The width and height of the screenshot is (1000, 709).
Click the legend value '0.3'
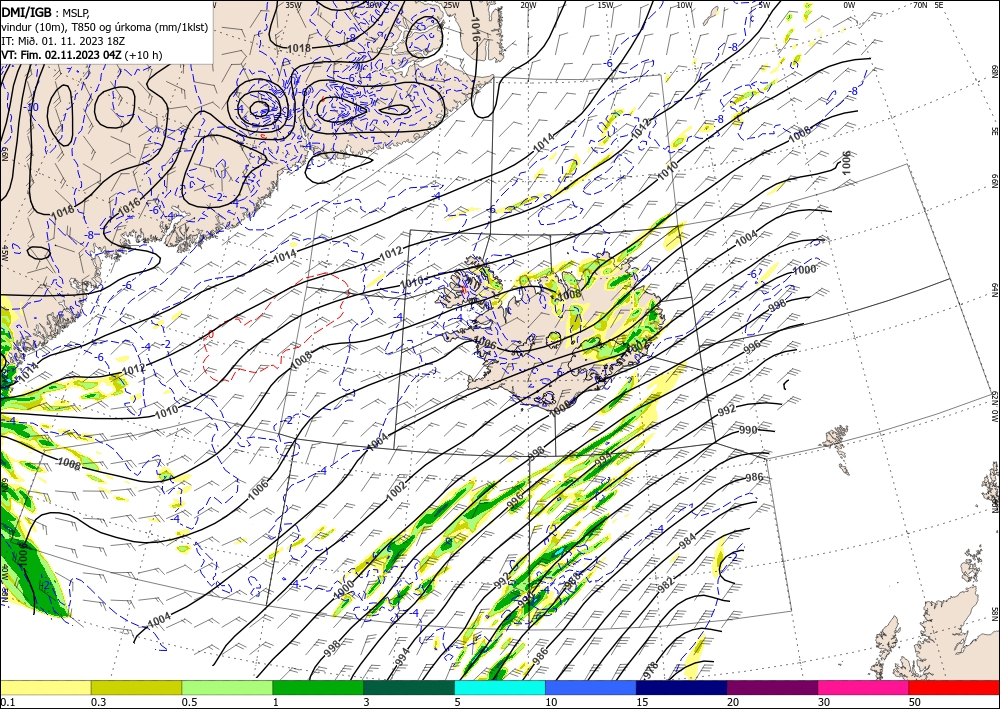[x=98, y=702]
